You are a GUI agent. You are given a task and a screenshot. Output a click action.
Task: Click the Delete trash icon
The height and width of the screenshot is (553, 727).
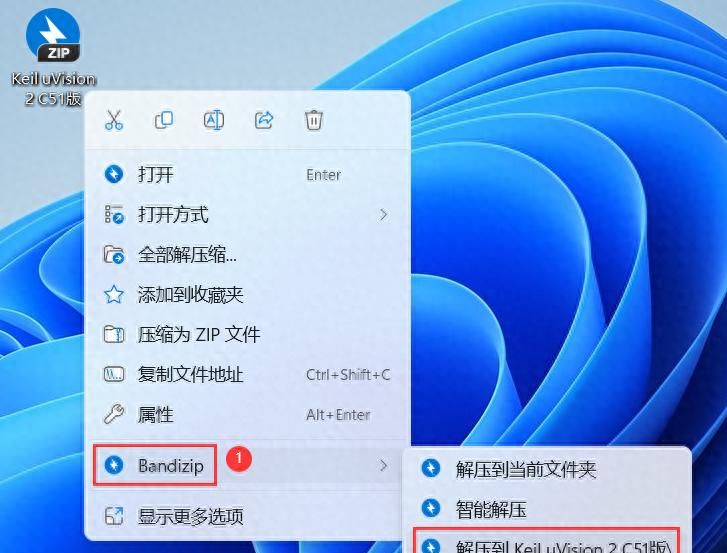click(x=314, y=121)
